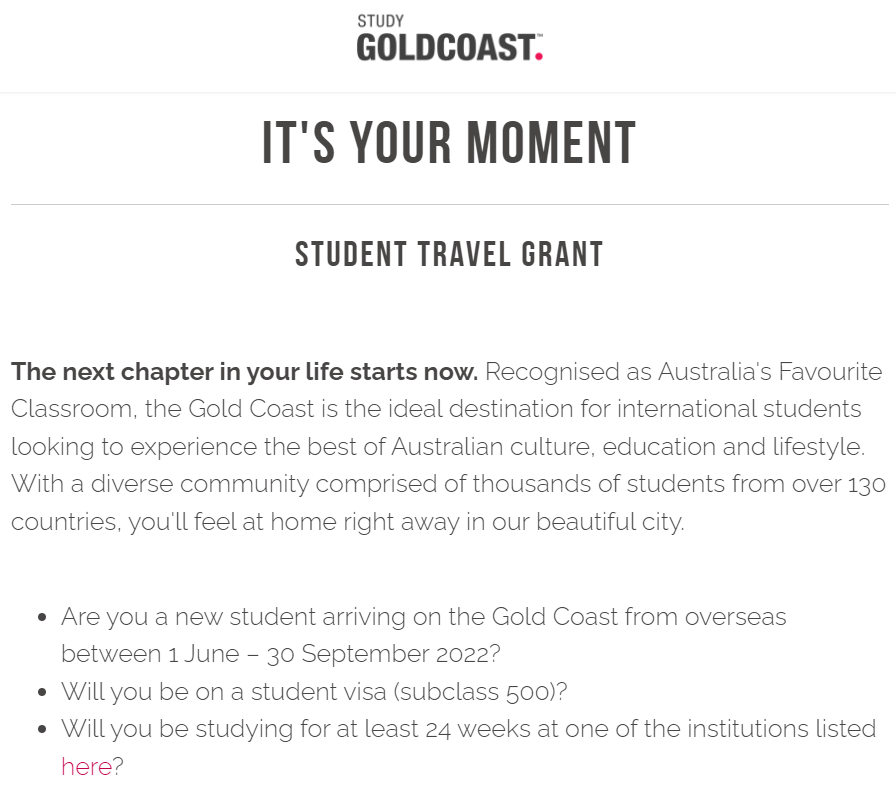
Task: Select the 'STUDENT TRAVEL GRANT' subheading
Action: (x=449, y=254)
